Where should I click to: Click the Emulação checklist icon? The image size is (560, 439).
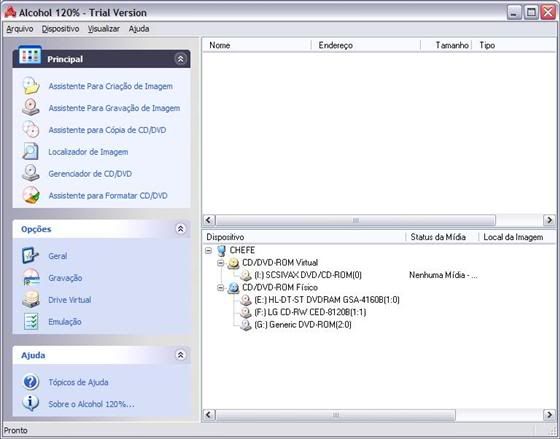coord(31,321)
